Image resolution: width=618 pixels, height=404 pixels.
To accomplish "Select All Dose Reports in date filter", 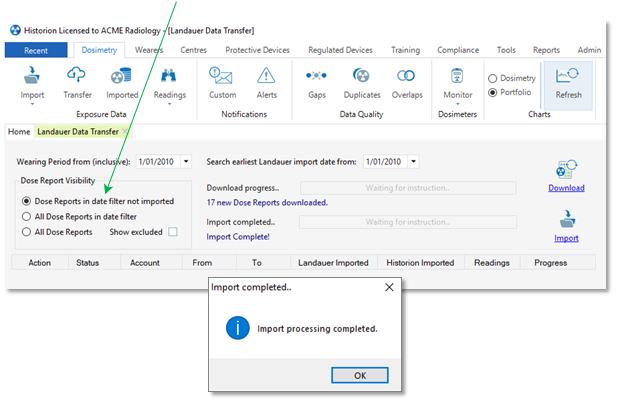I will point(26,217).
